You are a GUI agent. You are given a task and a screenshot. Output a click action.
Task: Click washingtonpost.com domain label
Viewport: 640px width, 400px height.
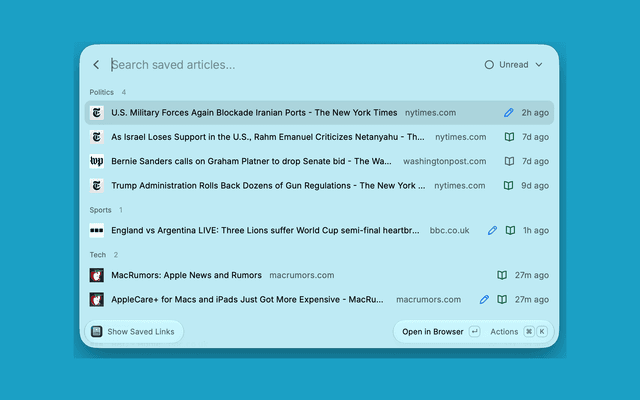tap(444, 161)
